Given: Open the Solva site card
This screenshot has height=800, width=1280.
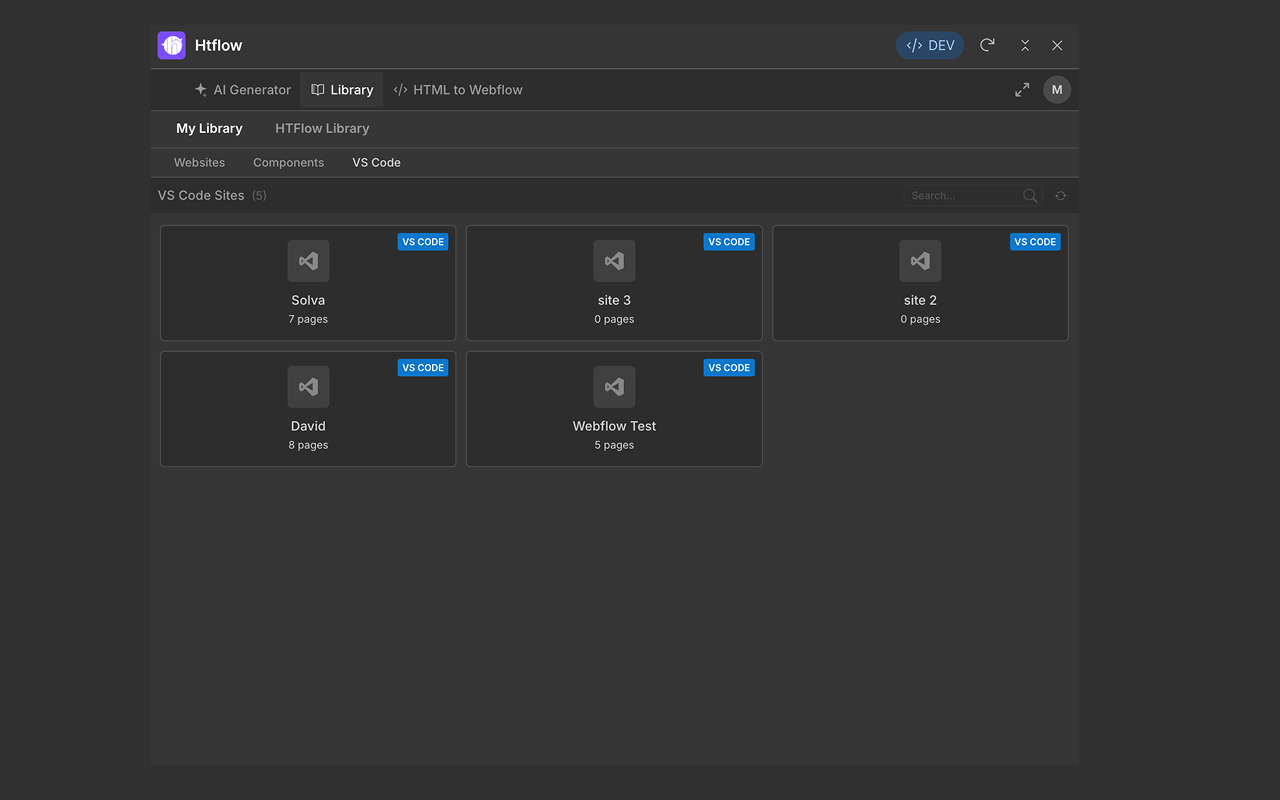Looking at the screenshot, I should point(308,283).
